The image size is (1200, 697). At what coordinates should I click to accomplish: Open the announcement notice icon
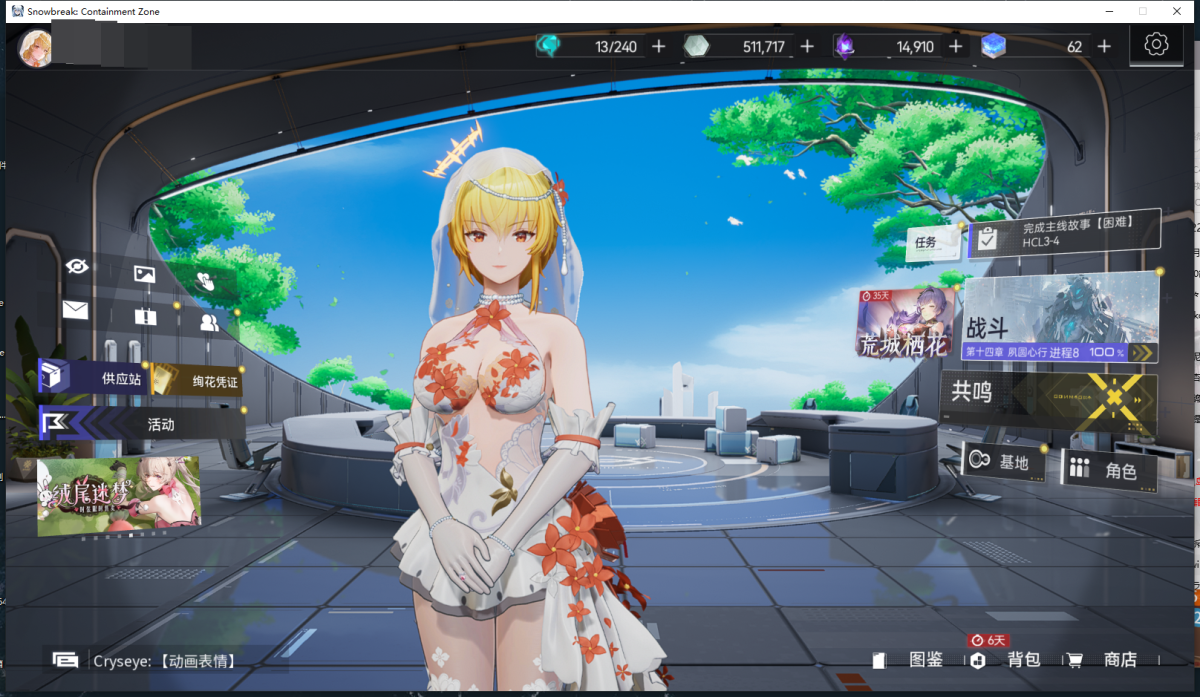click(145, 317)
